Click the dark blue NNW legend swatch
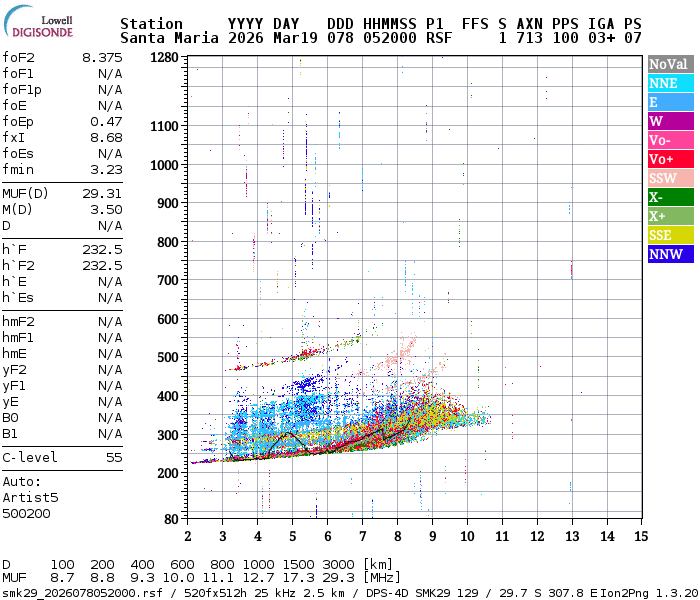700x600 pixels. pyautogui.click(x=670, y=254)
